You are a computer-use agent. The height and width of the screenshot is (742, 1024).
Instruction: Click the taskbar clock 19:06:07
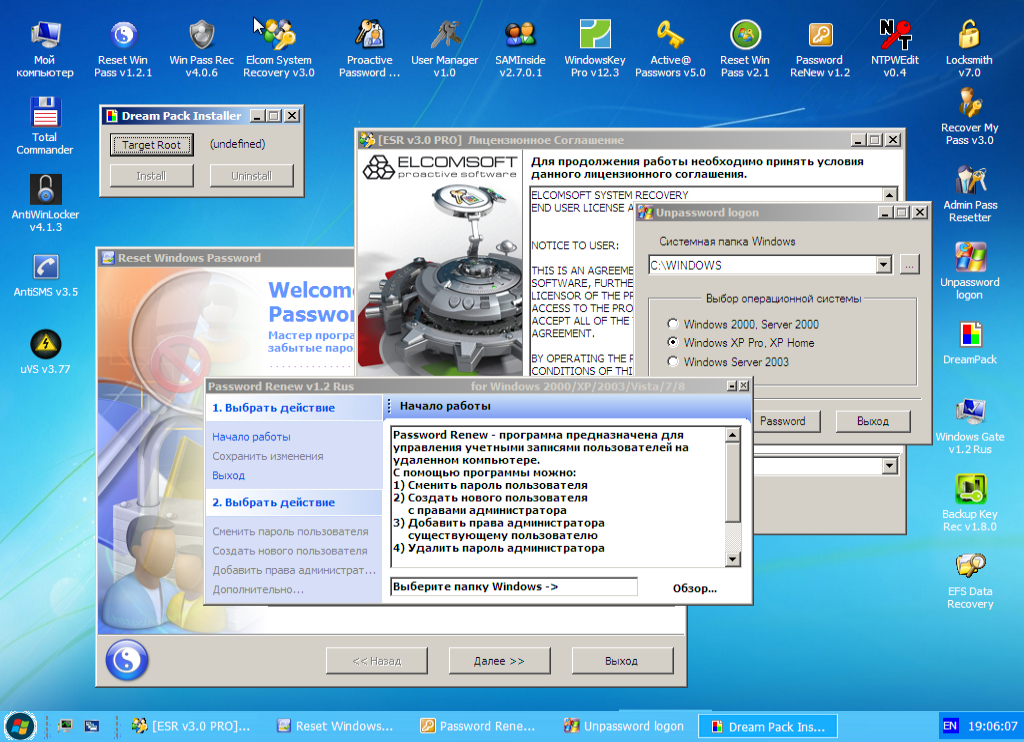tap(993, 726)
